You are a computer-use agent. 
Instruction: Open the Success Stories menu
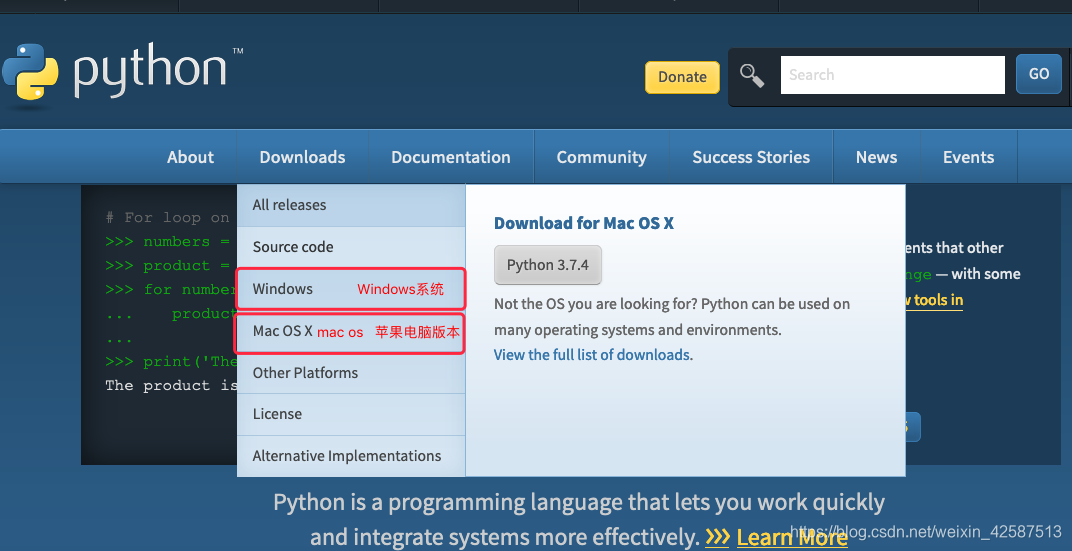751,157
